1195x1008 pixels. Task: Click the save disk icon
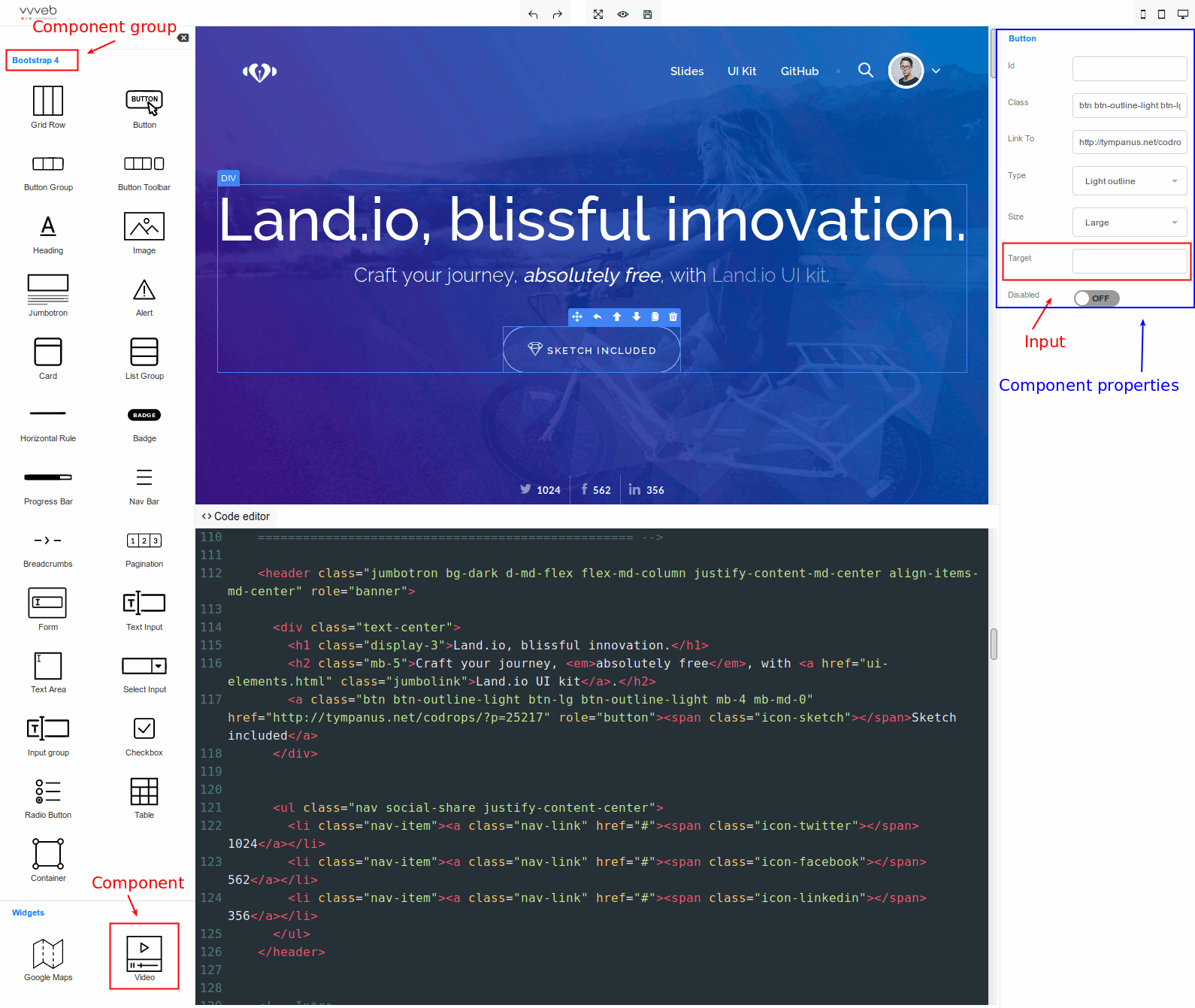pyautogui.click(x=648, y=14)
